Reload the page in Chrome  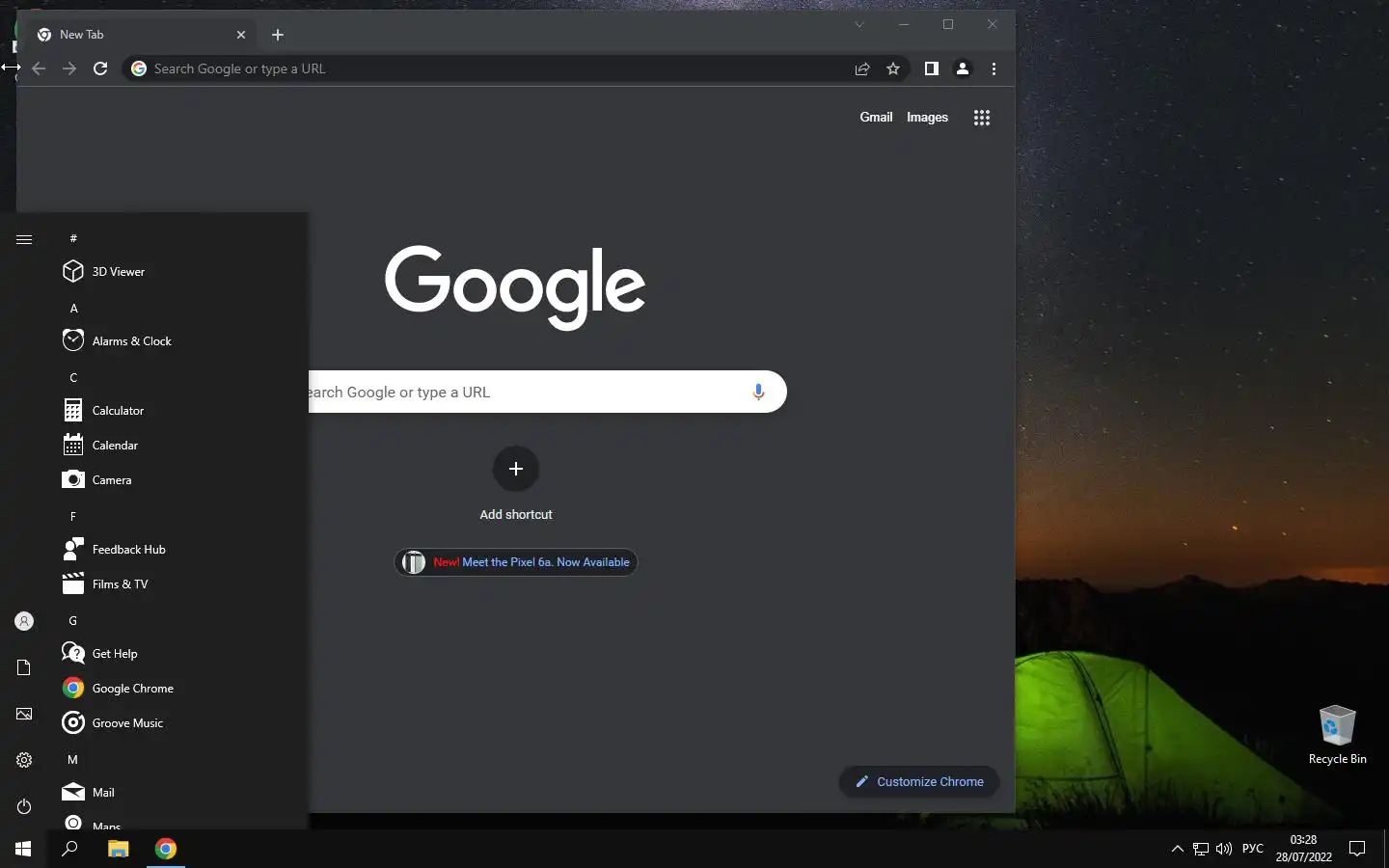point(100,68)
